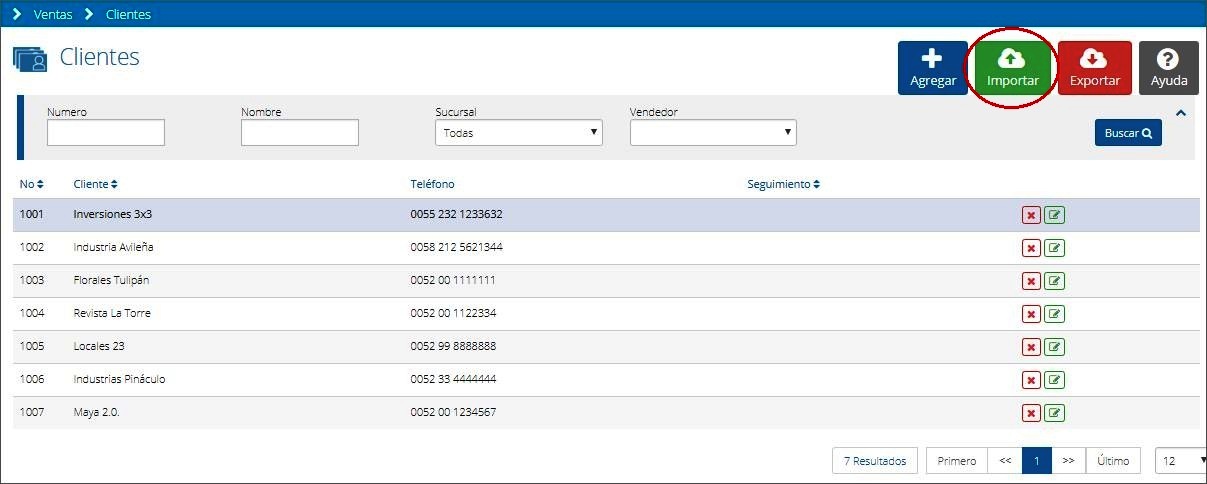Delete client Locales 23
The height and width of the screenshot is (484, 1207).
tap(1031, 347)
